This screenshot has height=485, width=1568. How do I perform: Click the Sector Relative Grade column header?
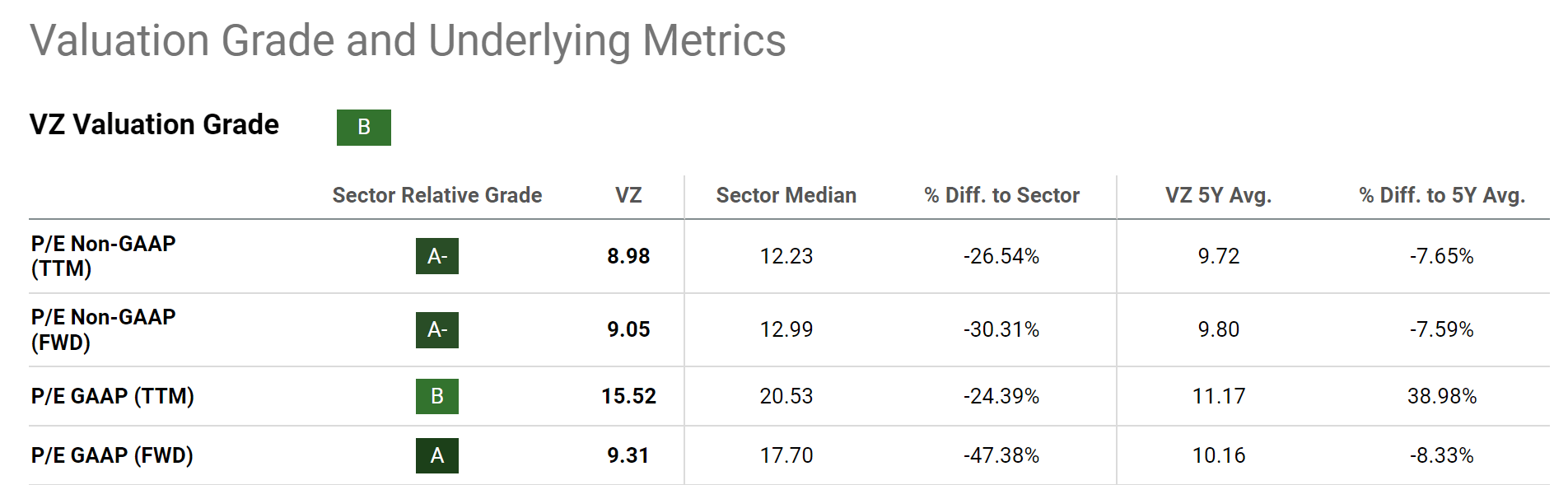coord(436,195)
